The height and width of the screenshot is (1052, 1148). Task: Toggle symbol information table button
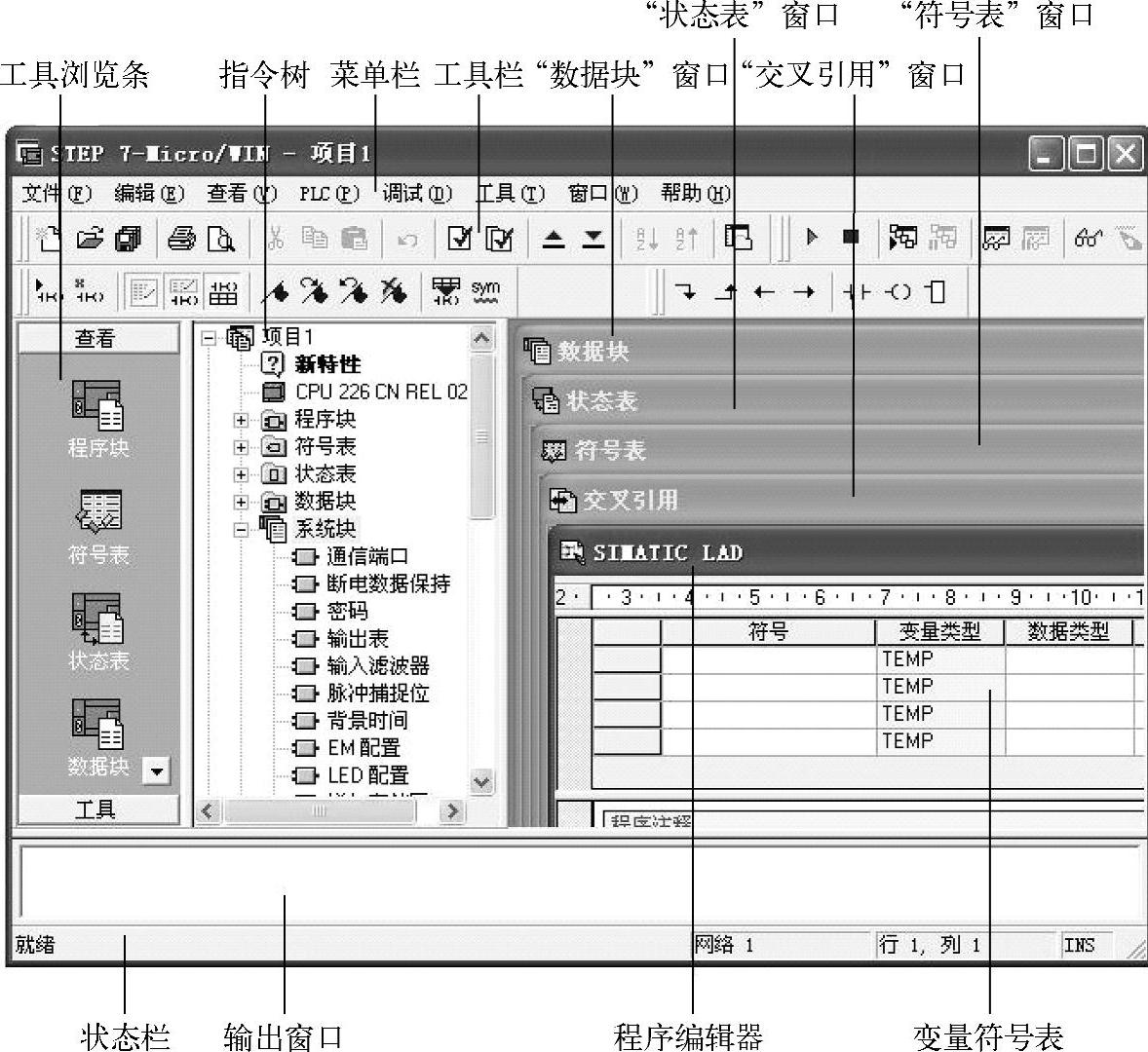click(222, 292)
